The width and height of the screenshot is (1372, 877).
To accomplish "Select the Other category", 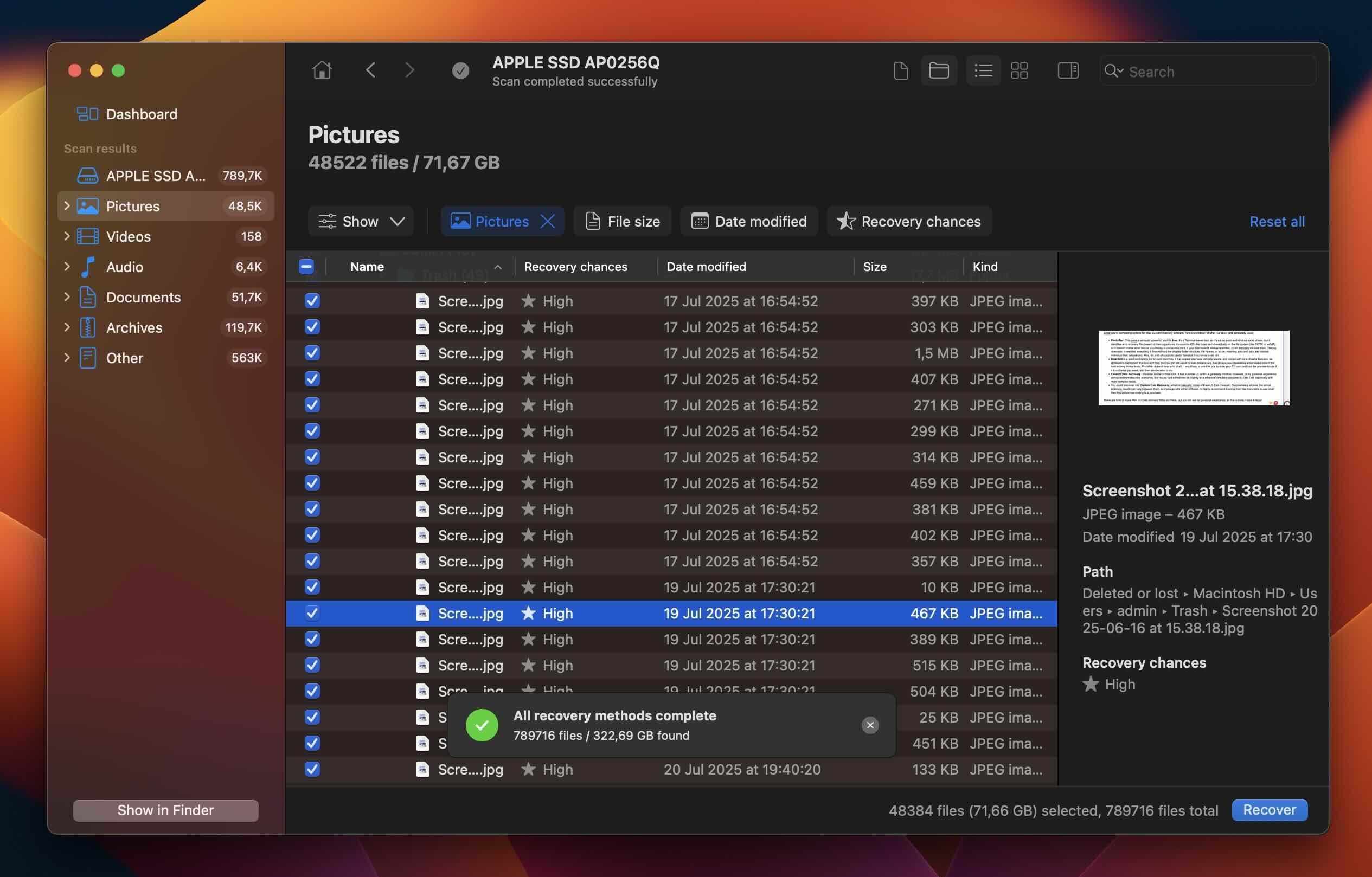I will (x=166, y=358).
